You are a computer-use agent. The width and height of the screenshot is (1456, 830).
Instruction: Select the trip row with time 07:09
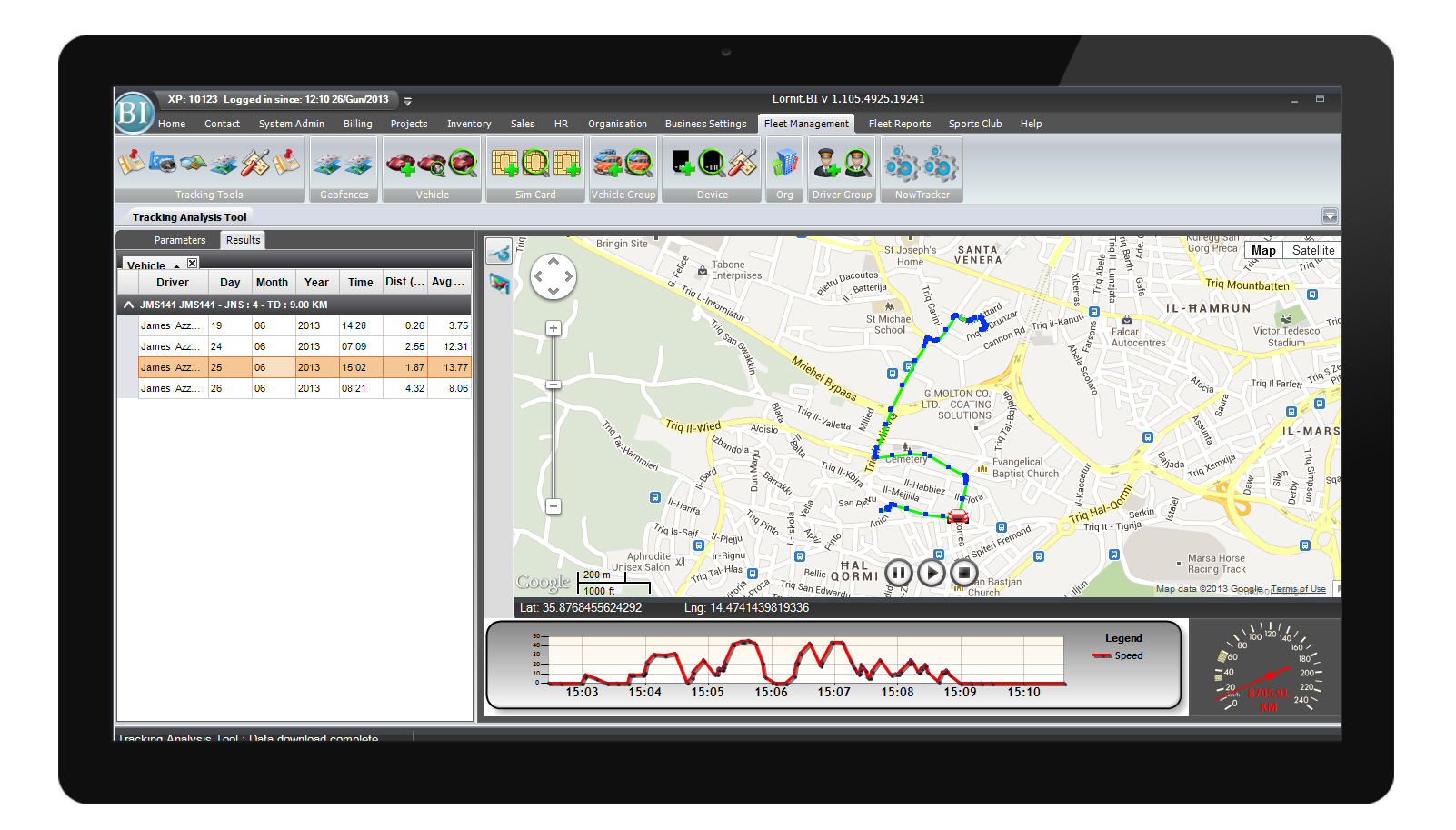(304, 346)
